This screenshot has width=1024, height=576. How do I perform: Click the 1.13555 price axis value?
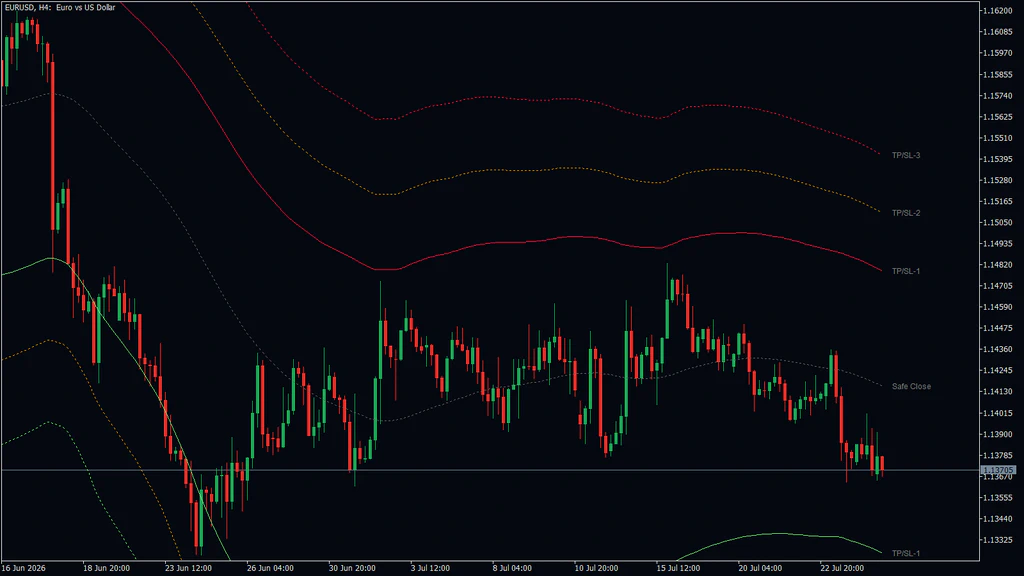click(998, 498)
